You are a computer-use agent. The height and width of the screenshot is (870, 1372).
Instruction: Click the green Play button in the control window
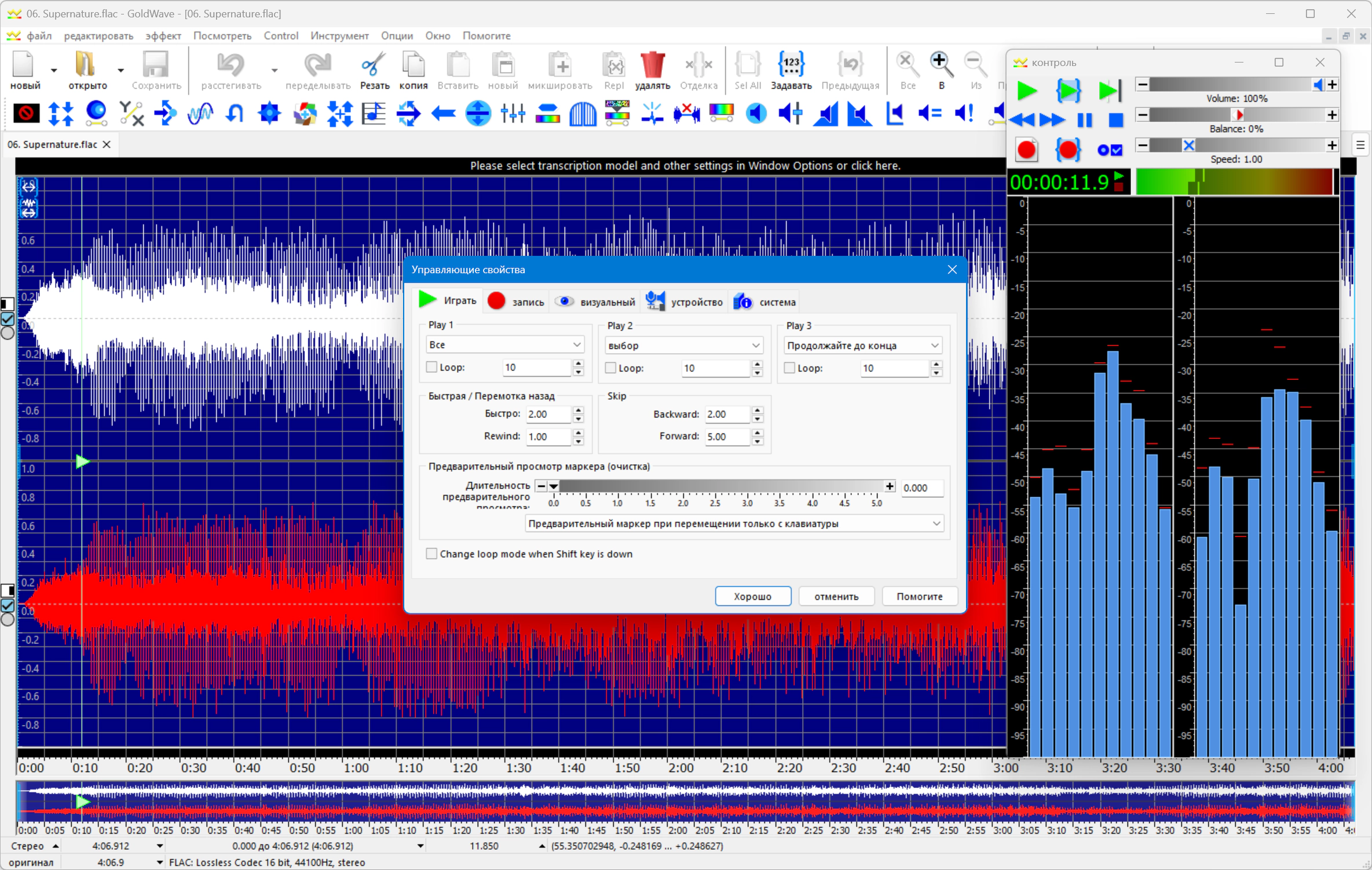point(1027,90)
